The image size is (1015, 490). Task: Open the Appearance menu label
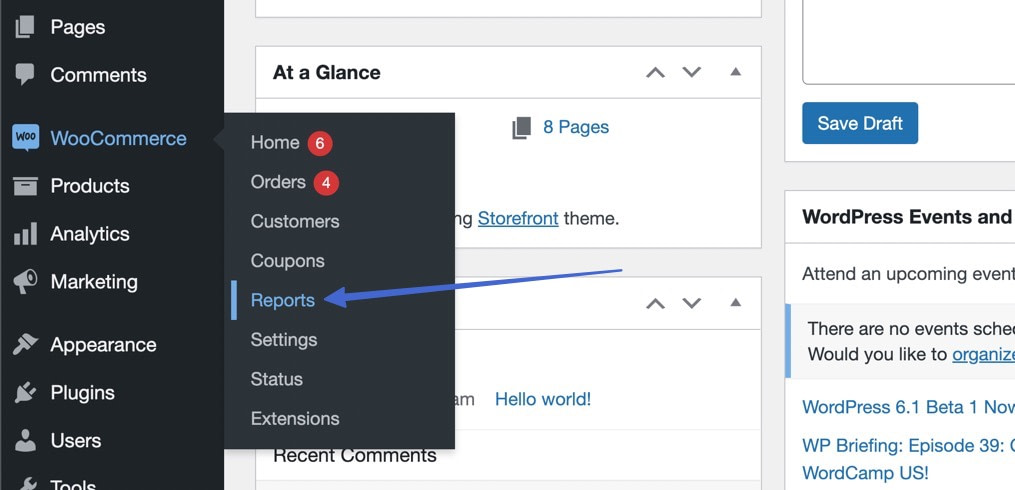[104, 344]
